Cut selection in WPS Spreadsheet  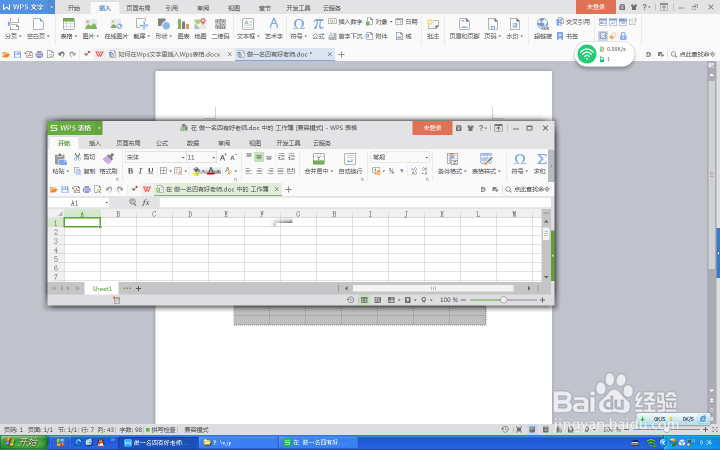[x=85, y=157]
